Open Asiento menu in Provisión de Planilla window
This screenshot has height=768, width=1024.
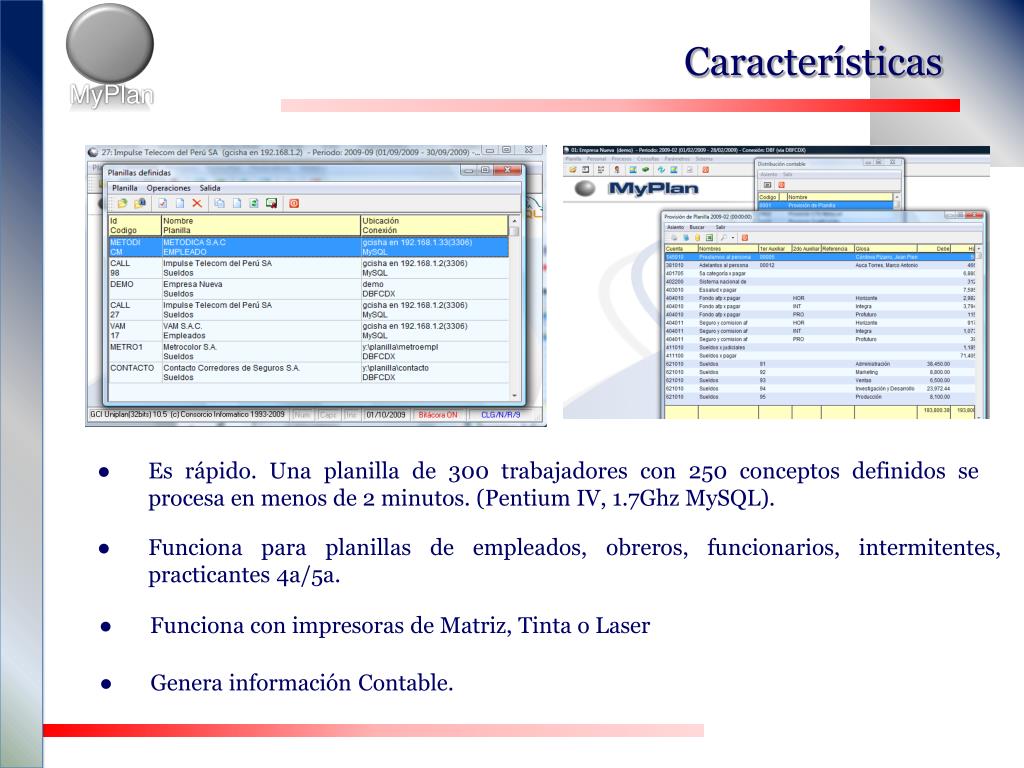click(676, 227)
